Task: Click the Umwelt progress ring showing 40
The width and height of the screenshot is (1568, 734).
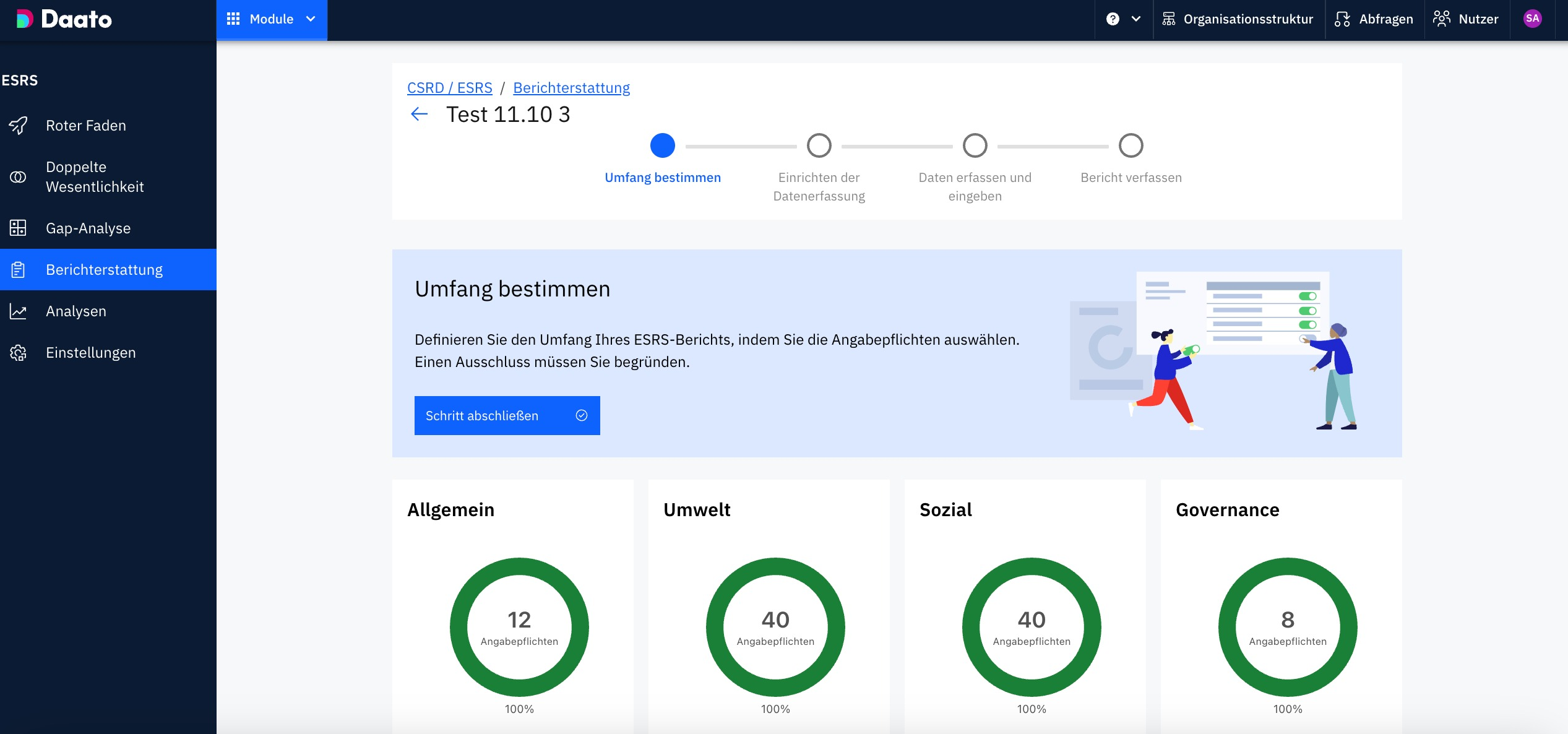Action: 775,627
